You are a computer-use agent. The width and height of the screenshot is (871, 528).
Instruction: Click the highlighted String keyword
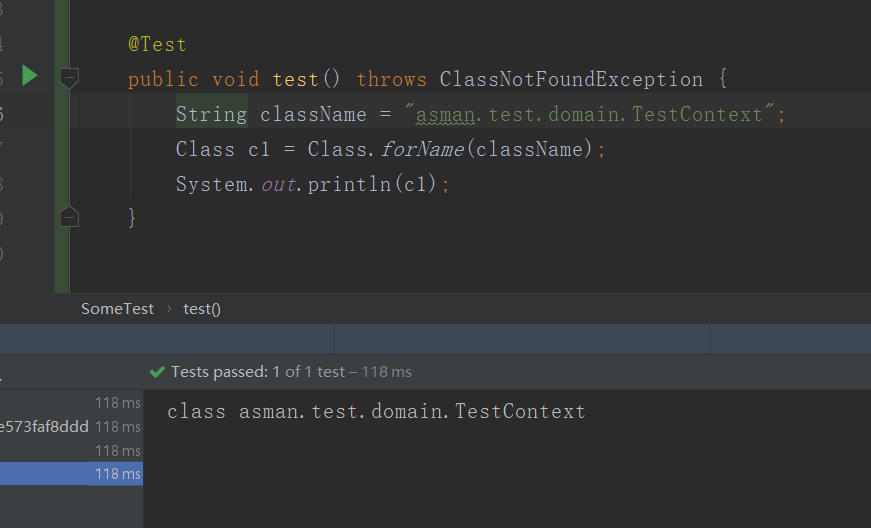[211, 114]
